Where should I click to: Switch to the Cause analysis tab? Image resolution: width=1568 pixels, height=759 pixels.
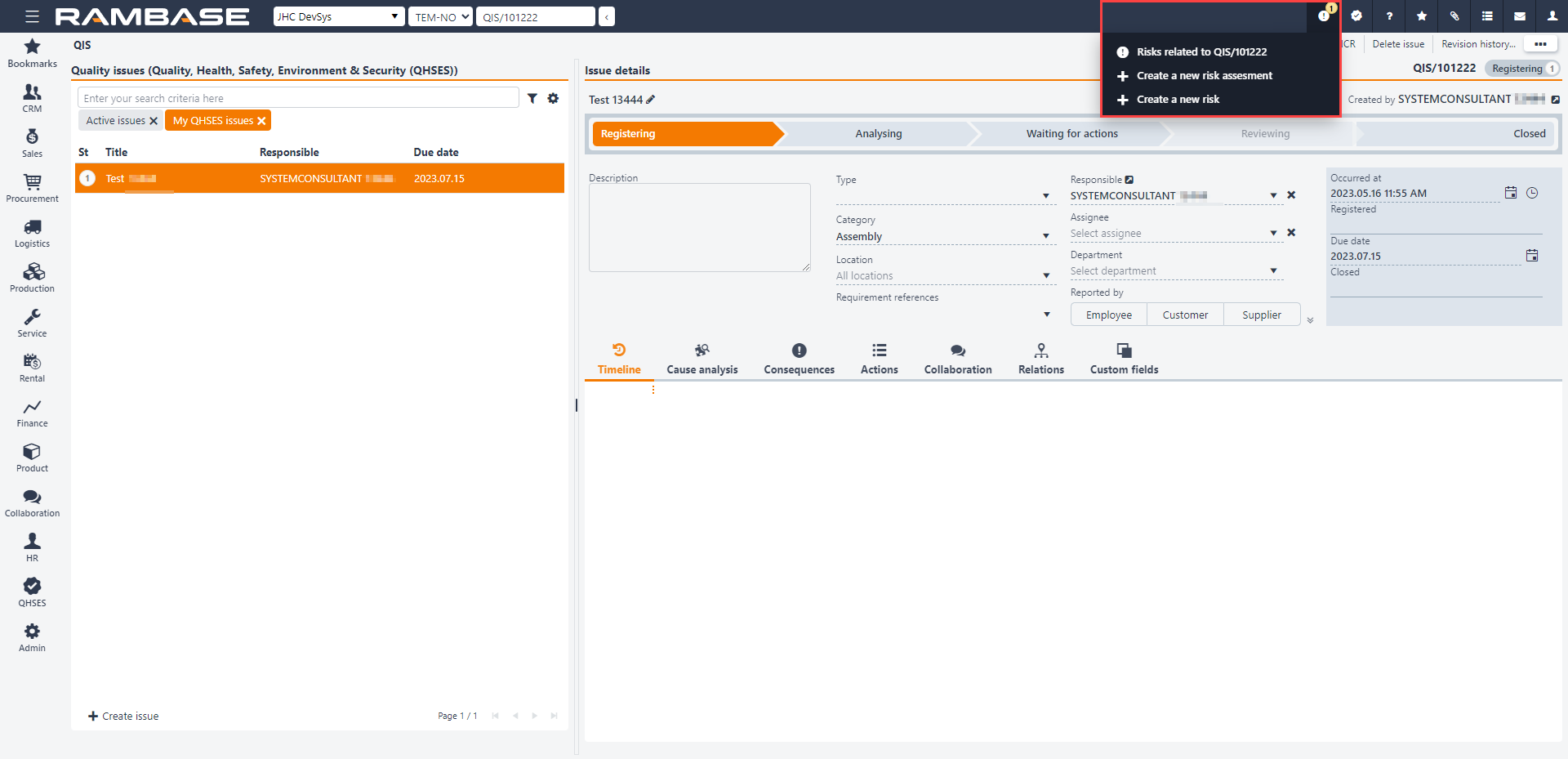pos(702,359)
